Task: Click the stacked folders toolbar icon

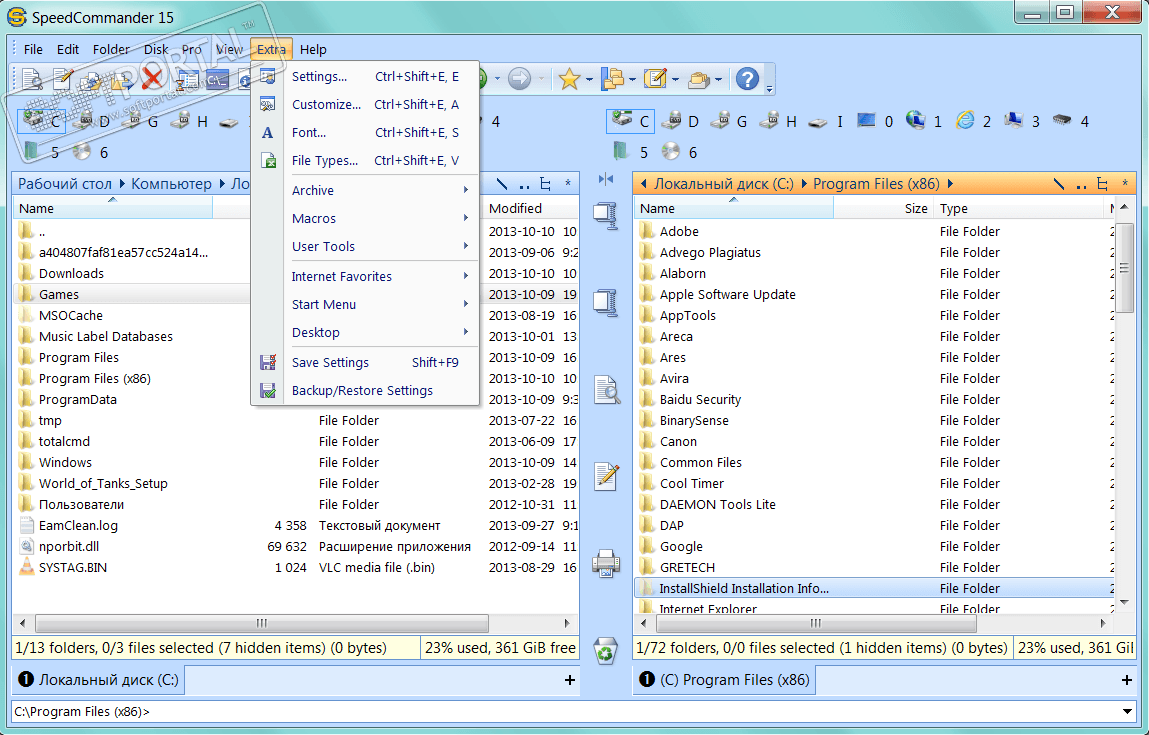Action: pyautogui.click(x=698, y=79)
